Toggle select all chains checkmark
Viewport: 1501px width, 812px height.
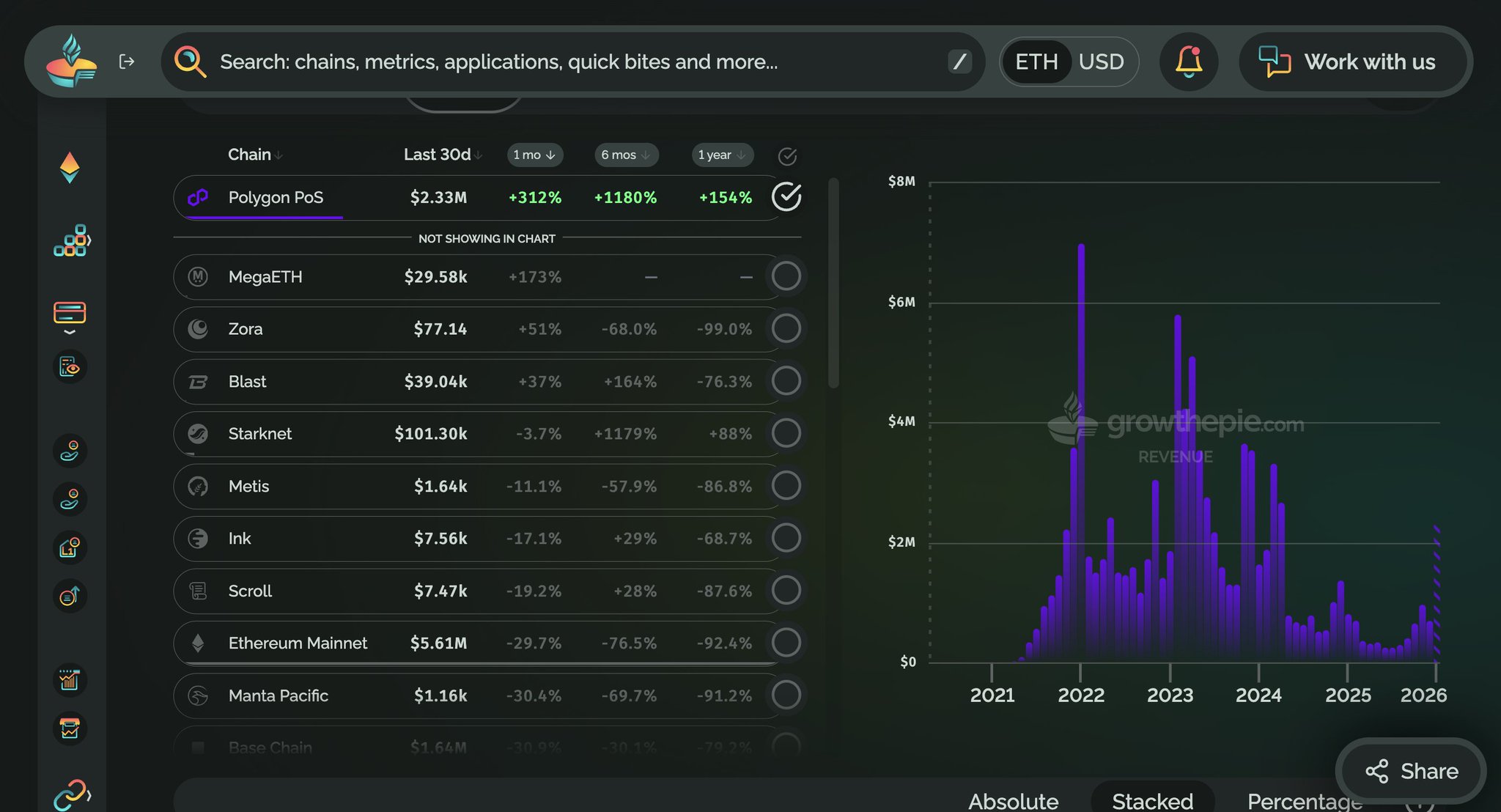[x=787, y=156]
